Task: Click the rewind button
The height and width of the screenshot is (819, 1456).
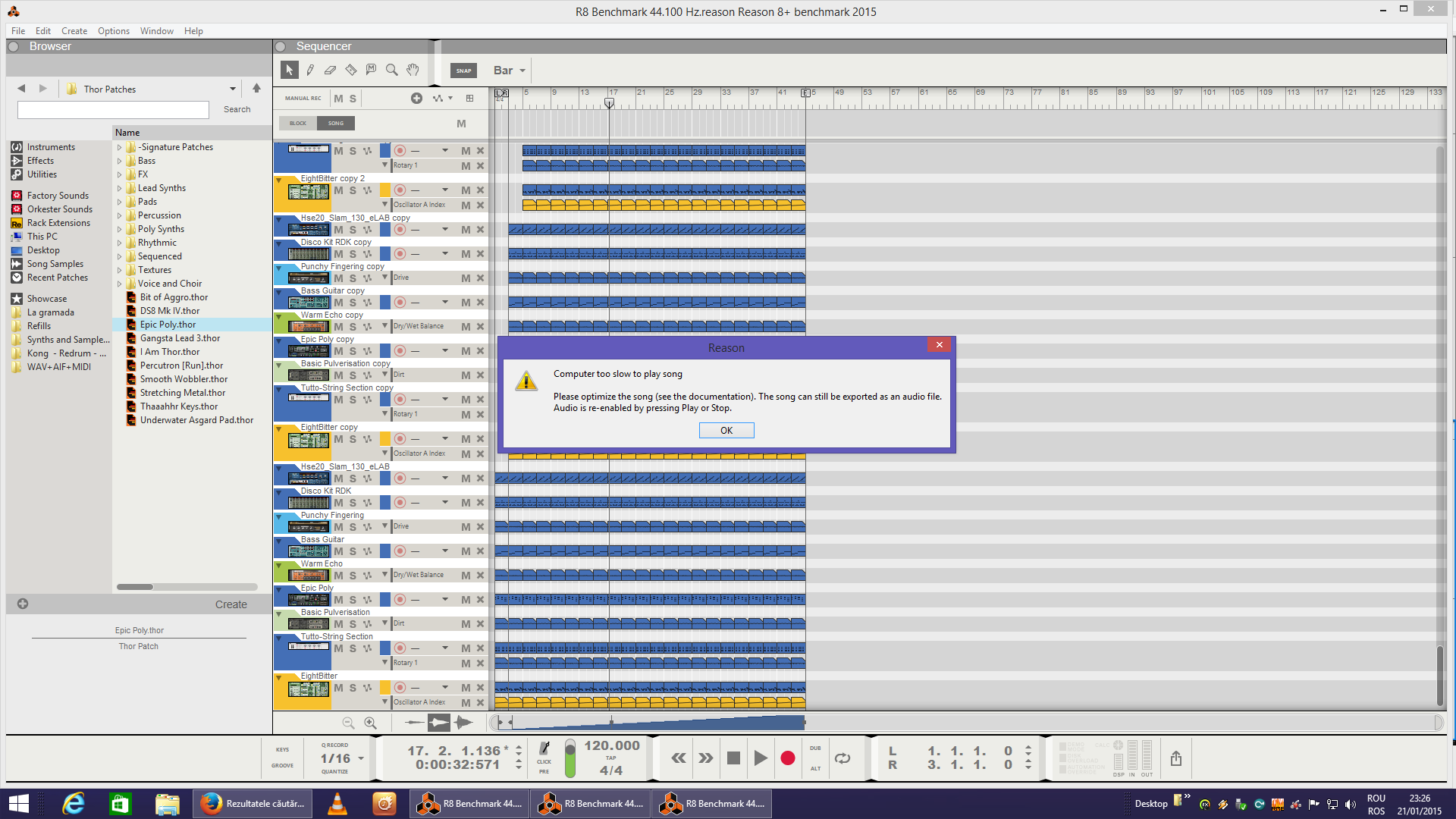Action: click(x=679, y=758)
